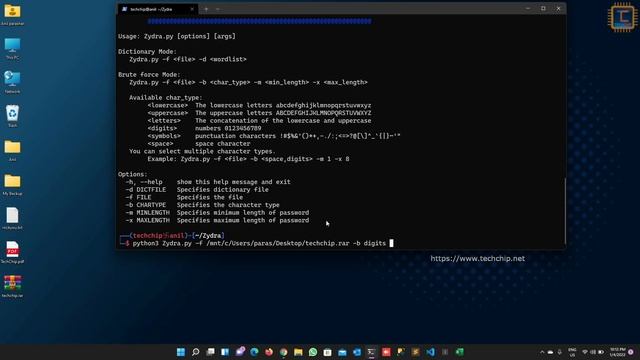This screenshot has width=640, height=360.
Task: Launch Google Chrome from the taskbar
Action: [x=284, y=352]
